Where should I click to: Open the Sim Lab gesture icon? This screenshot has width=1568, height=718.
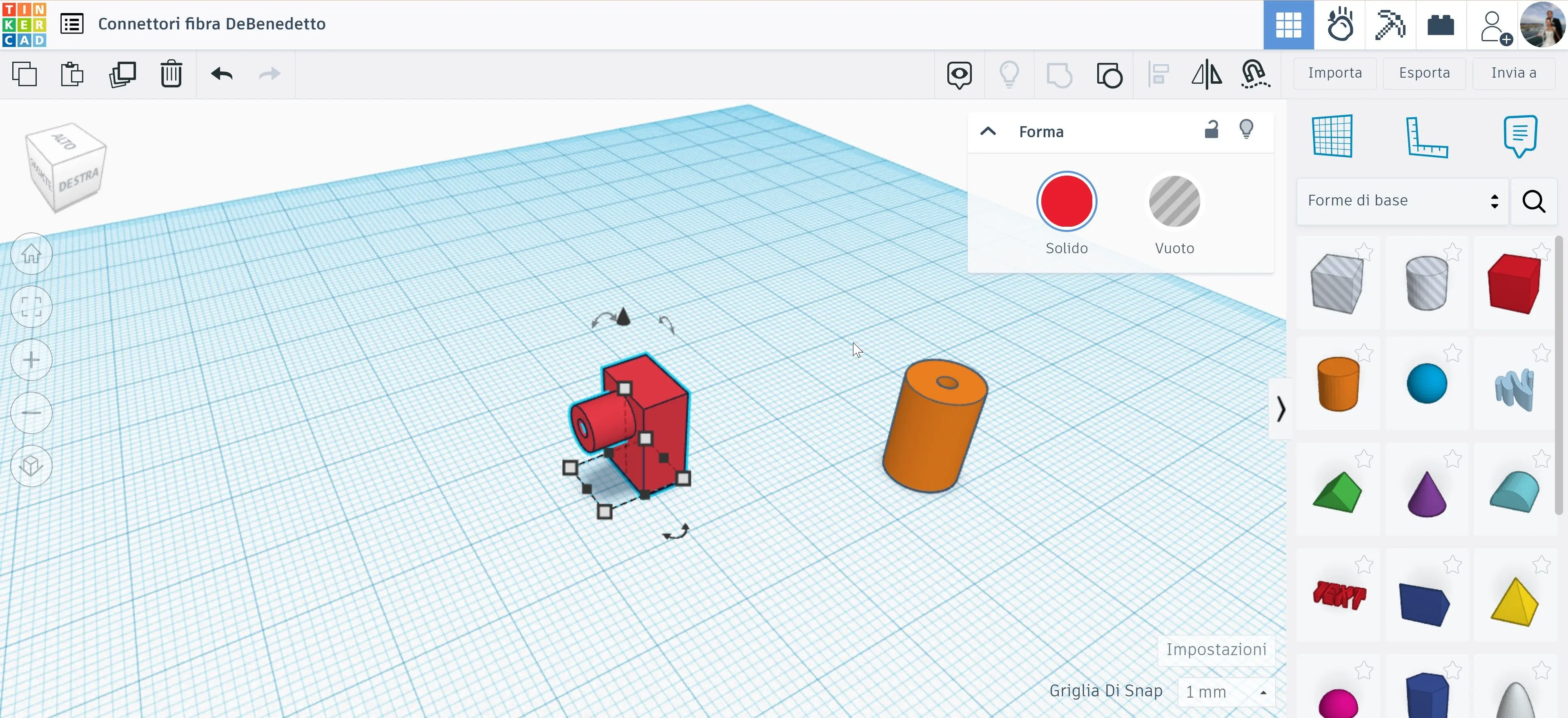(1340, 25)
